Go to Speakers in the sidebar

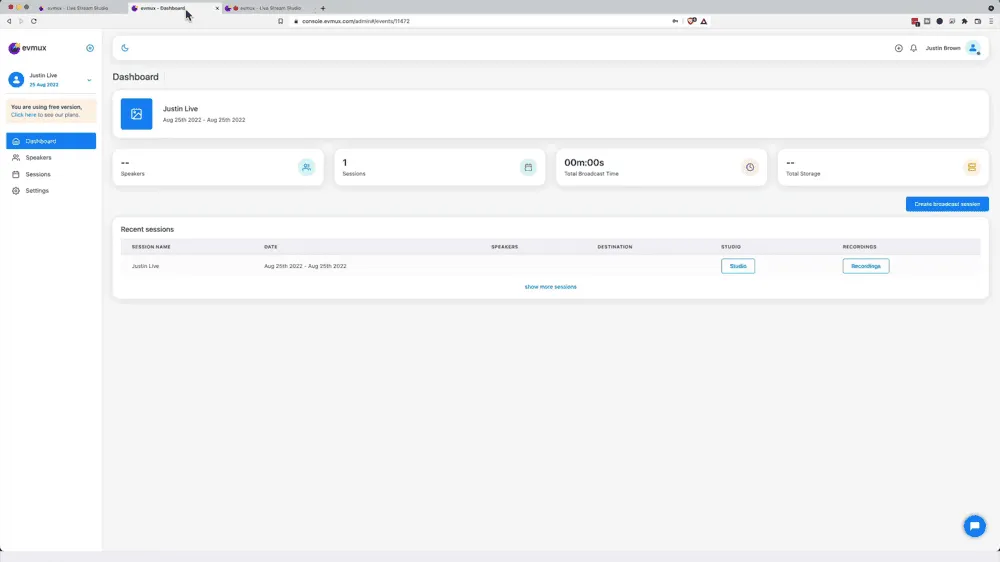coord(38,158)
